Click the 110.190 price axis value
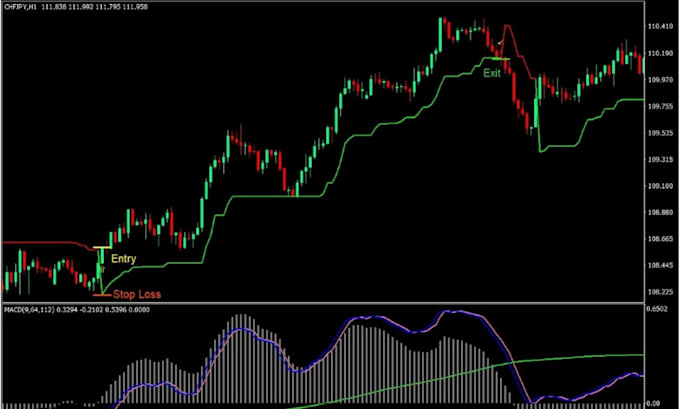Screen dimensions: 680x409 [660, 53]
